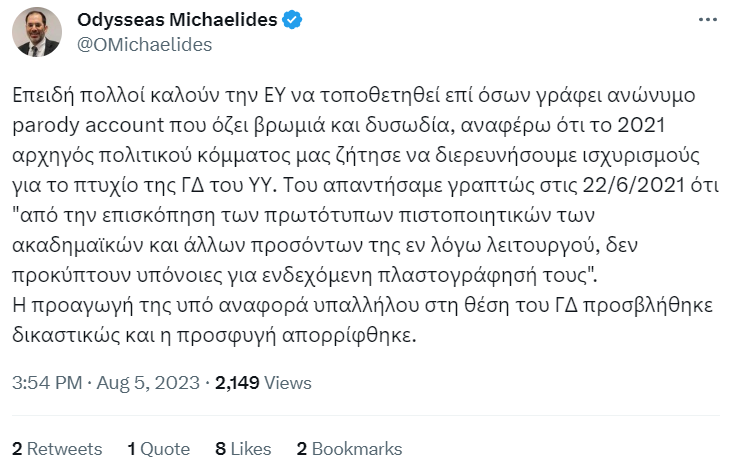Open the 1 Quote list

coord(159,448)
